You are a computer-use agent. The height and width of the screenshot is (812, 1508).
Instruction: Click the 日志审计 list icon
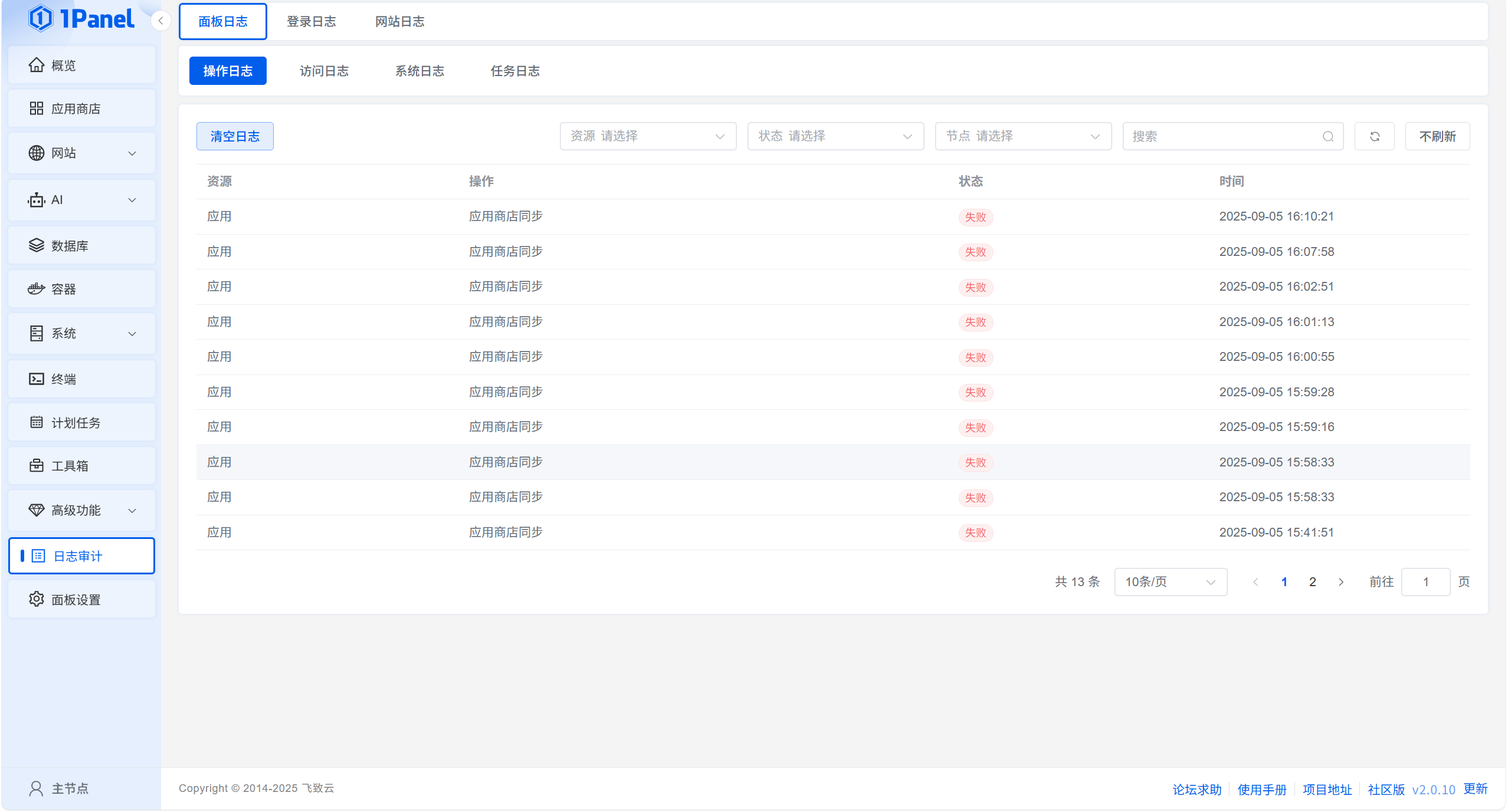[x=38, y=556]
